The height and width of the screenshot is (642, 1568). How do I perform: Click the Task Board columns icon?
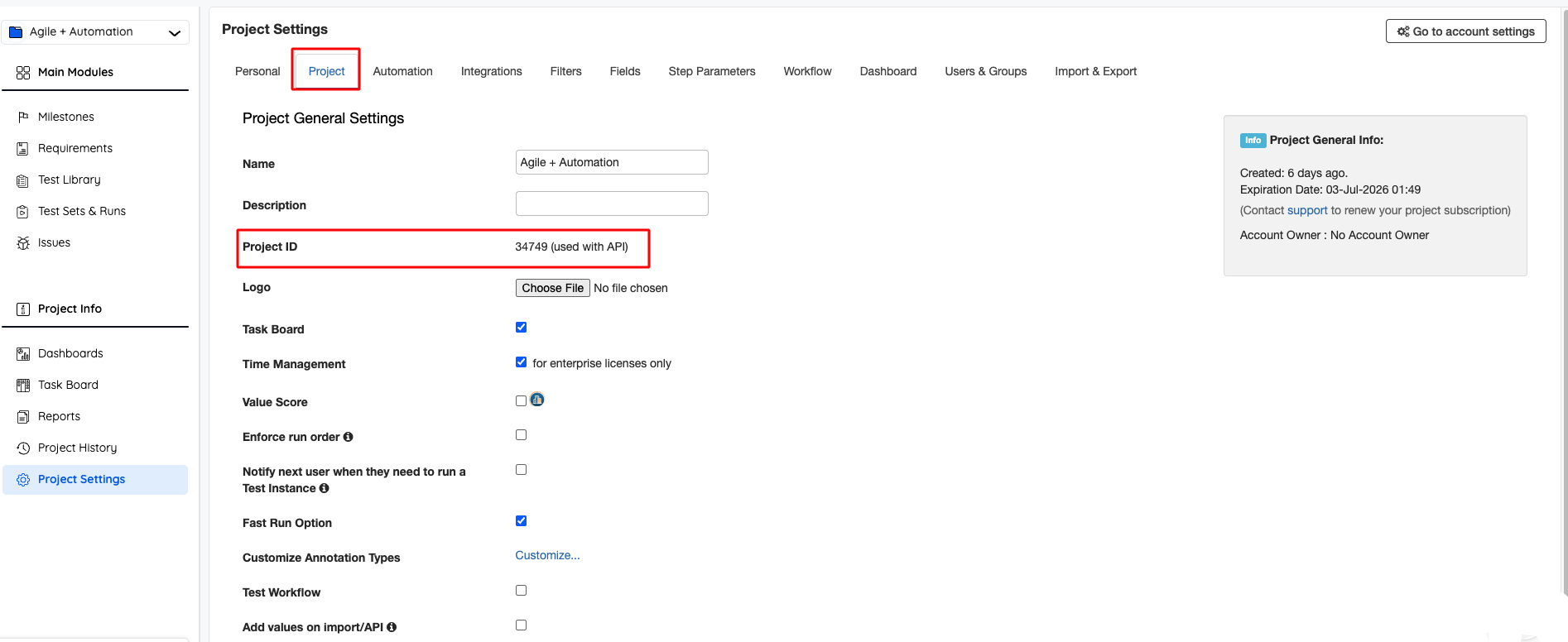[23, 386]
